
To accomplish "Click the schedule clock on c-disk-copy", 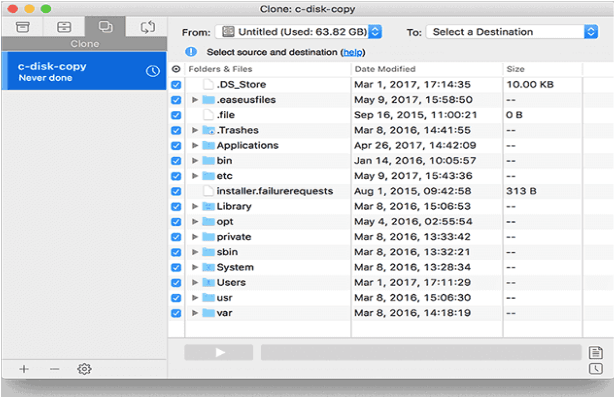I will tap(153, 71).
